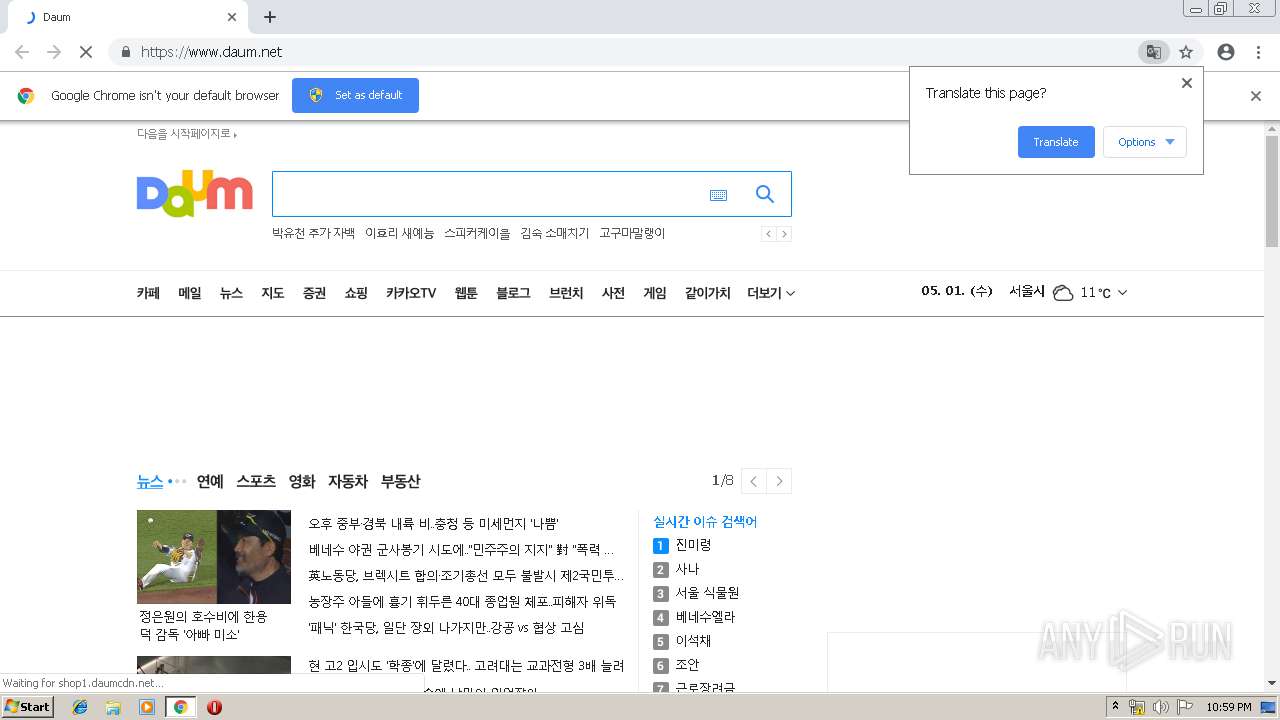Show previous trending search suggestions
The width and height of the screenshot is (1280, 720).
(769, 234)
